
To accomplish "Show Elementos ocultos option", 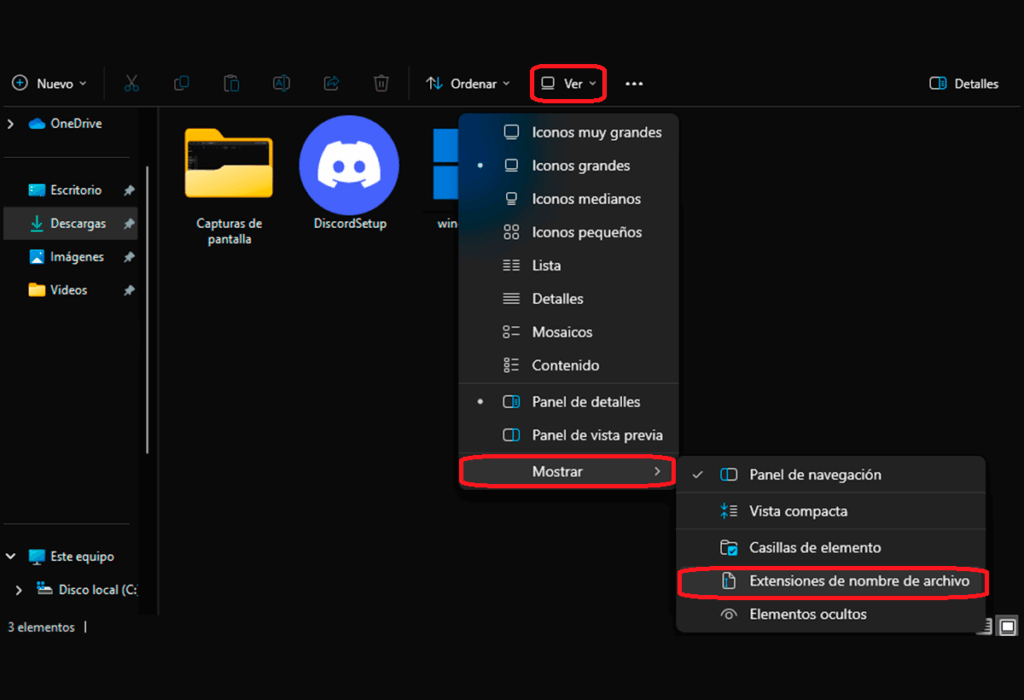I will [831, 614].
